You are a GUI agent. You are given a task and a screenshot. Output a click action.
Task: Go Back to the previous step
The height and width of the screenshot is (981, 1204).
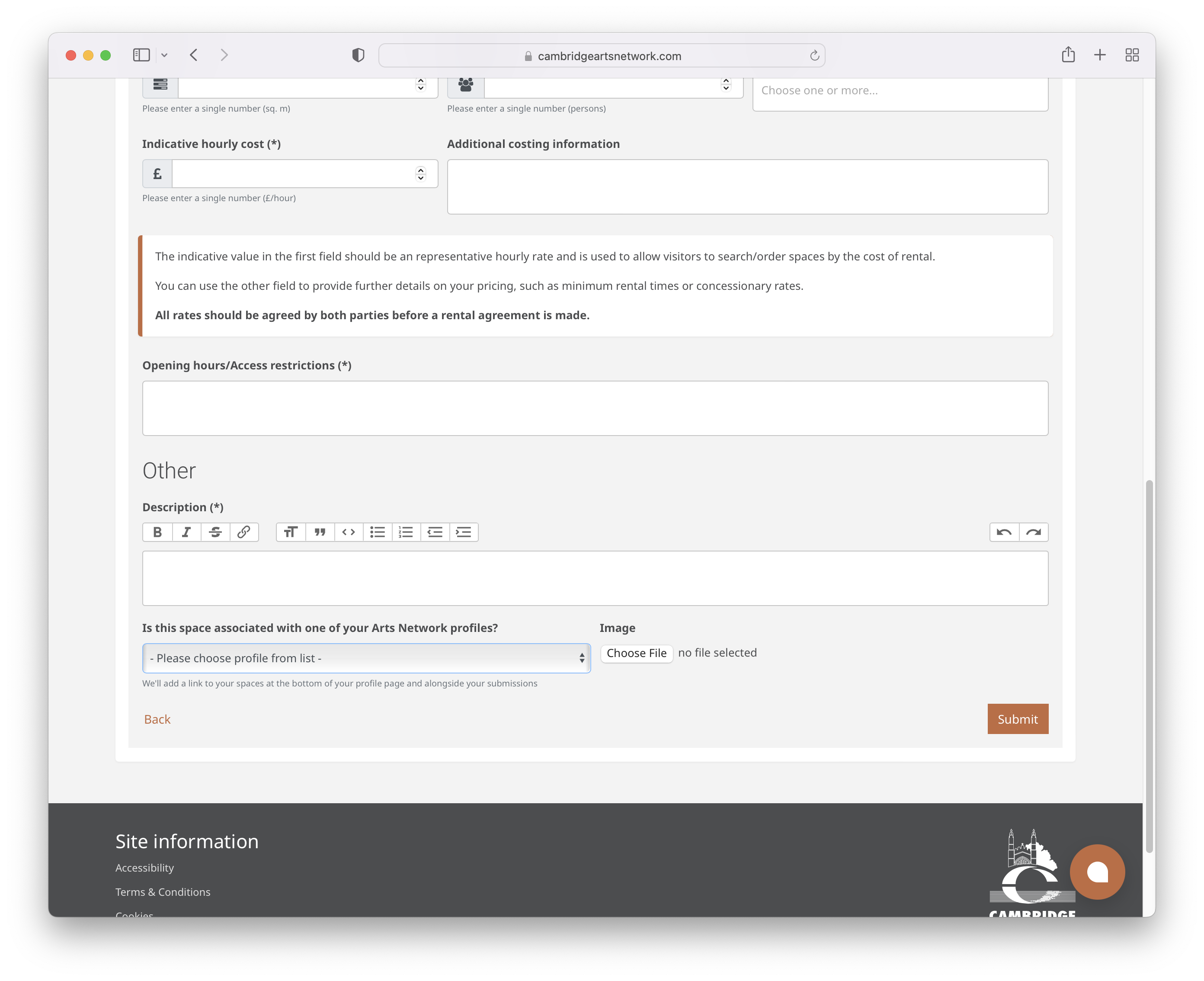157,719
